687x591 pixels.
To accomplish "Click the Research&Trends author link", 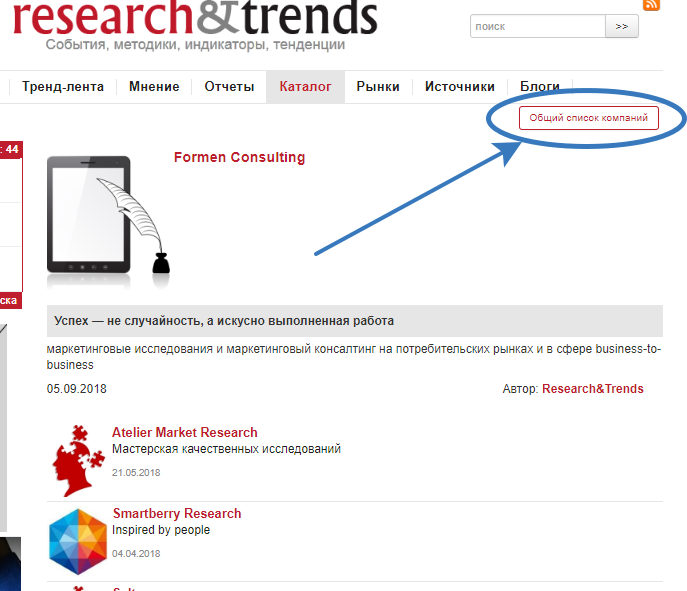I will 592,389.
